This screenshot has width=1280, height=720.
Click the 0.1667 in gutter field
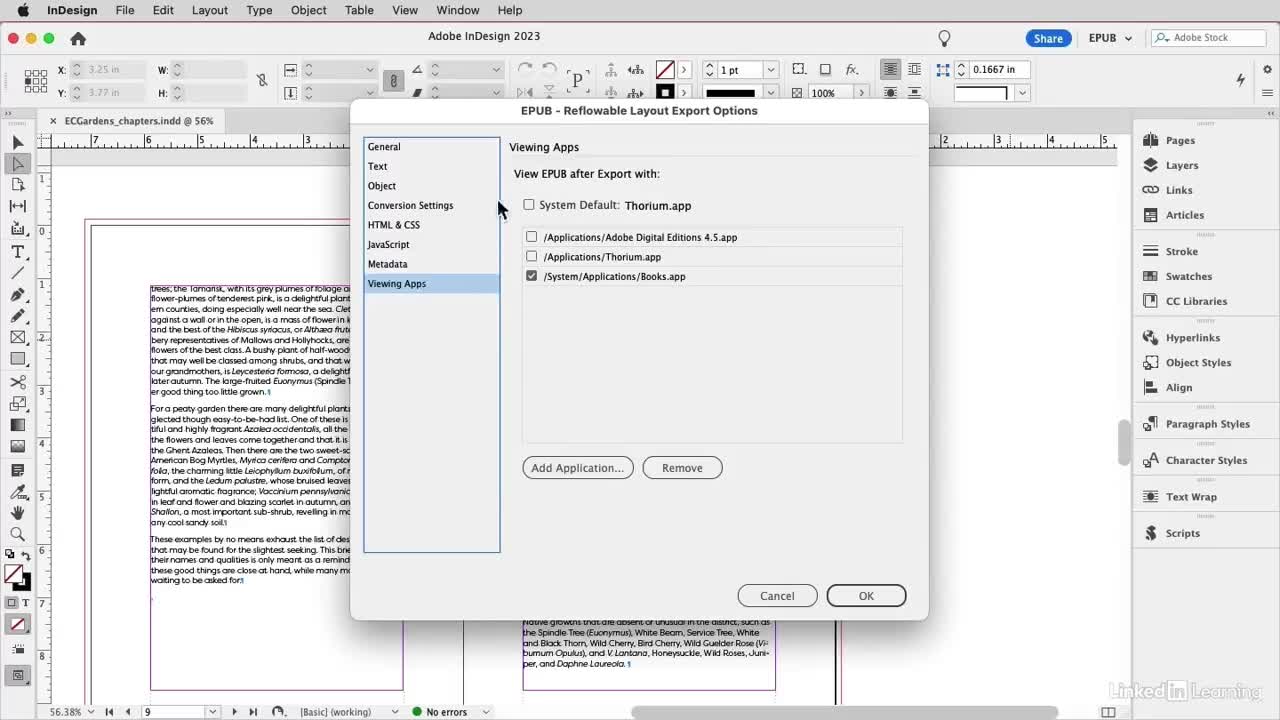point(1000,70)
